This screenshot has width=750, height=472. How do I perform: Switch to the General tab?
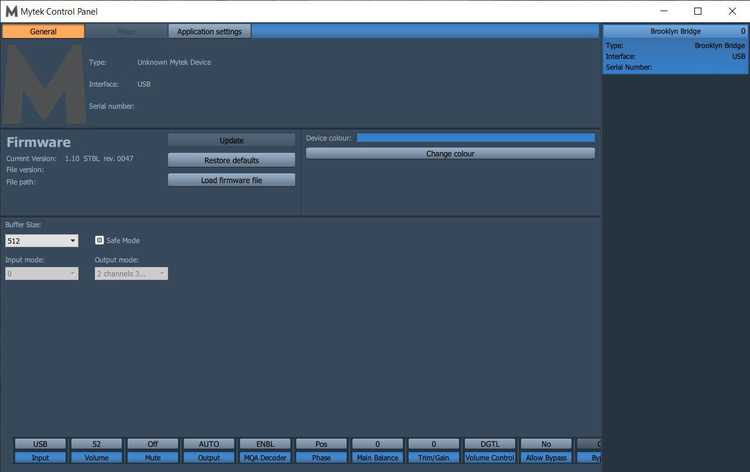(43, 32)
